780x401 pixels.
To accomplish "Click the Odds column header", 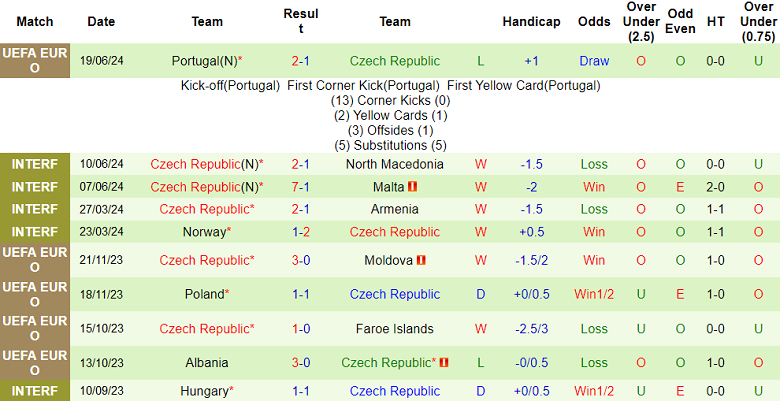I will pyautogui.click(x=594, y=21).
